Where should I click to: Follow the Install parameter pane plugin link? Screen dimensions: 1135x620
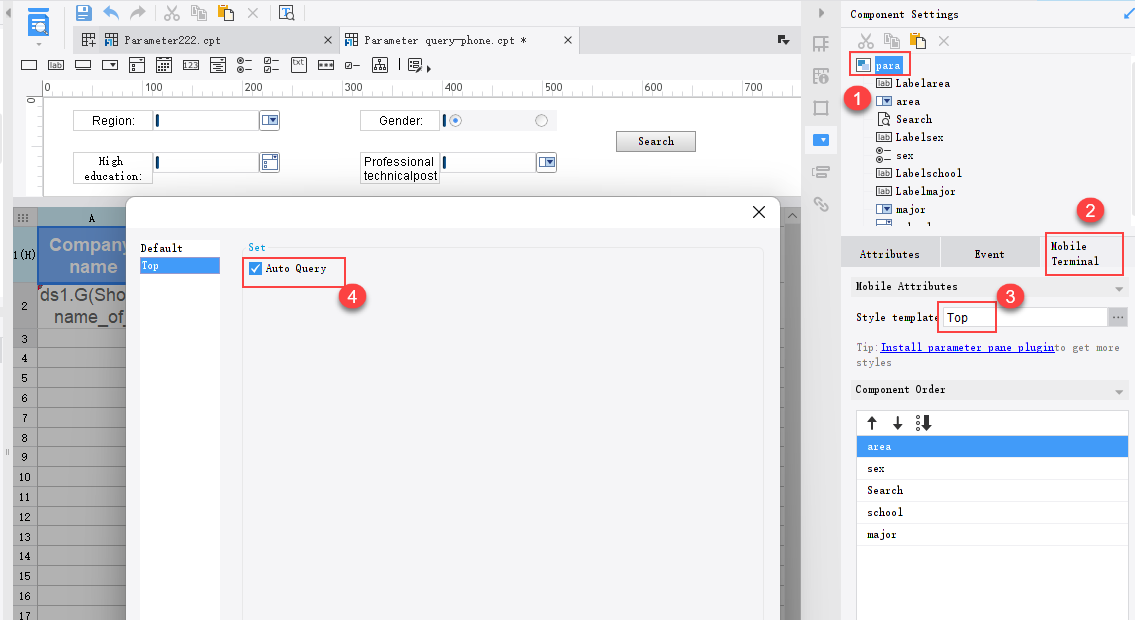(x=967, y=347)
